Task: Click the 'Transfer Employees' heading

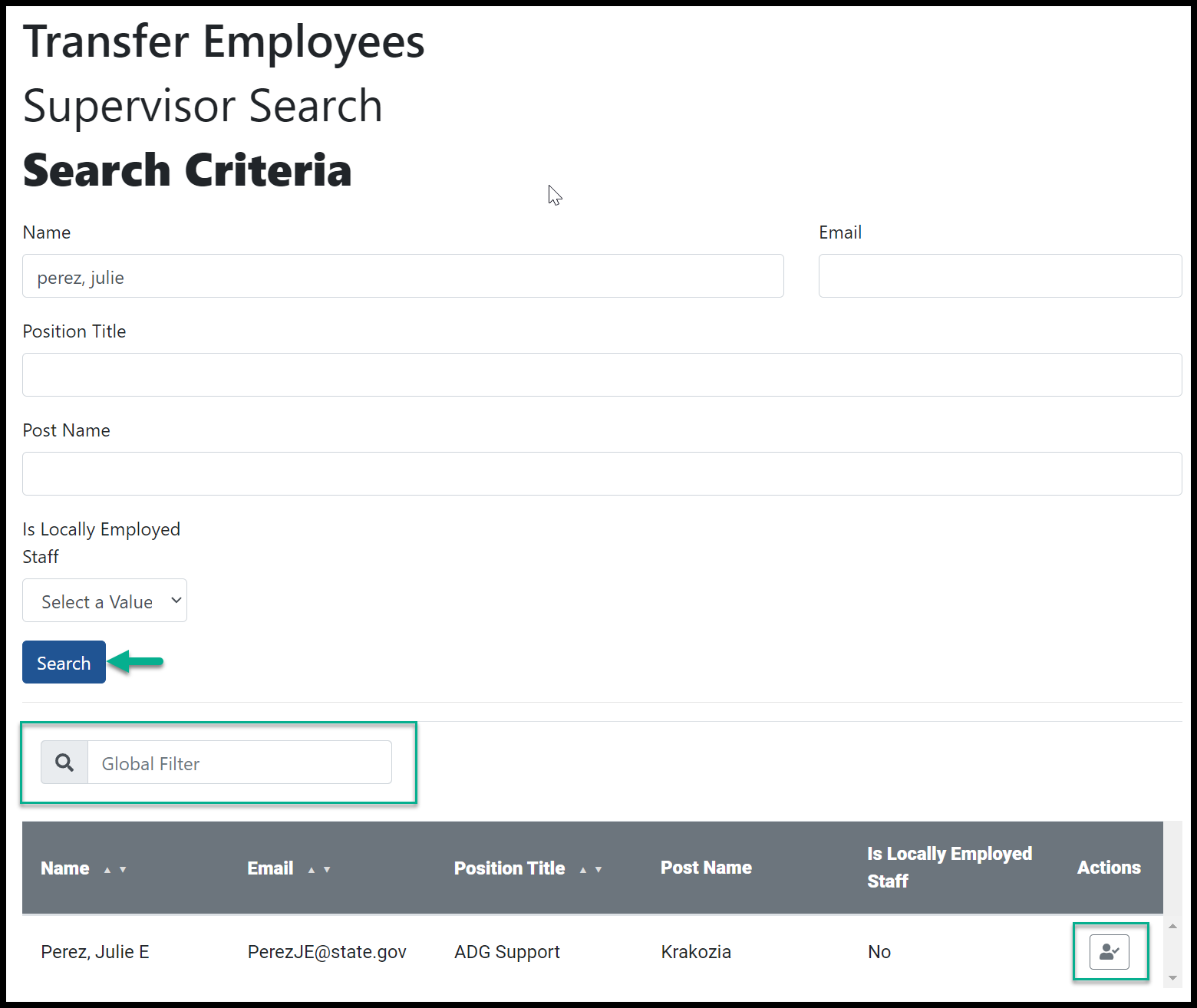Action: click(x=223, y=41)
